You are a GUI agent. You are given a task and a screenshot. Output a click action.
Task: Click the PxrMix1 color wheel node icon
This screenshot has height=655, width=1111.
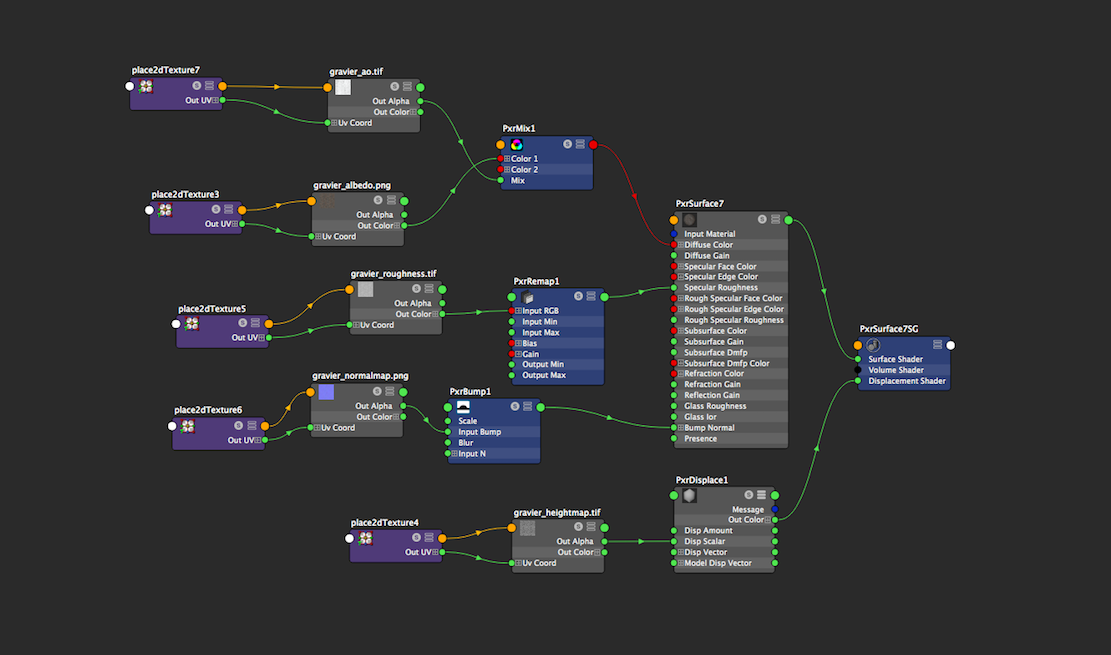click(x=517, y=145)
